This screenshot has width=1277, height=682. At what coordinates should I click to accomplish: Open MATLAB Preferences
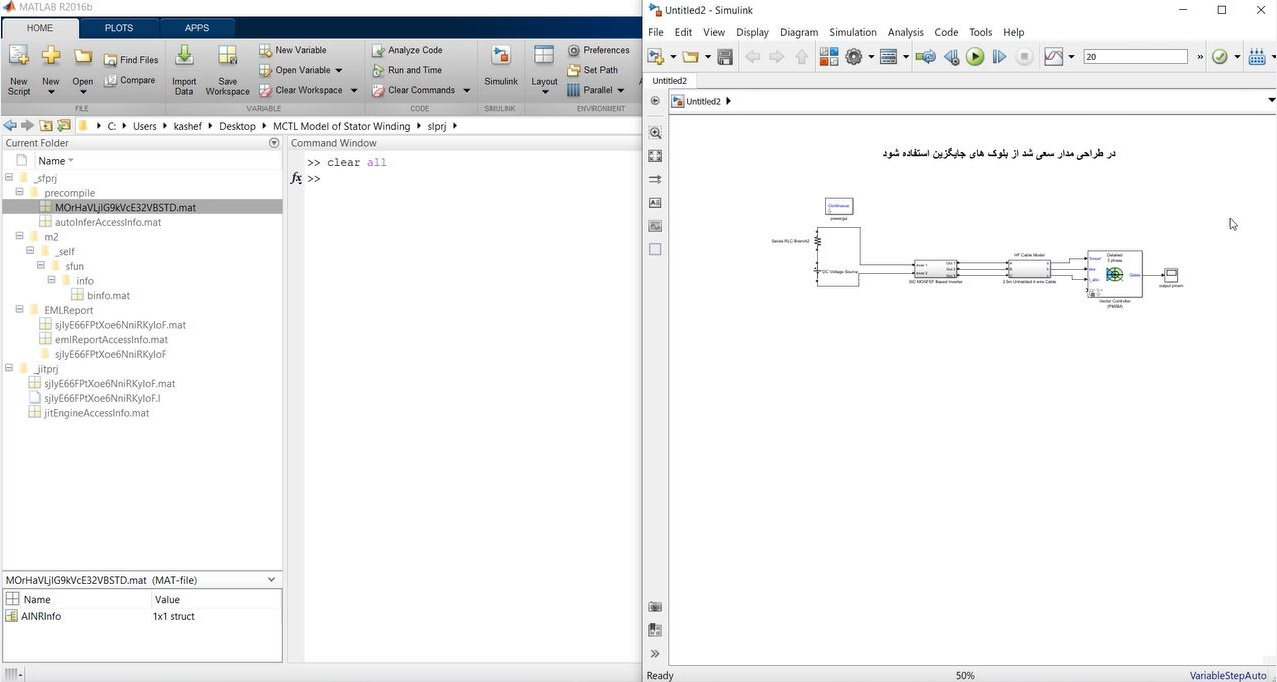(599, 50)
